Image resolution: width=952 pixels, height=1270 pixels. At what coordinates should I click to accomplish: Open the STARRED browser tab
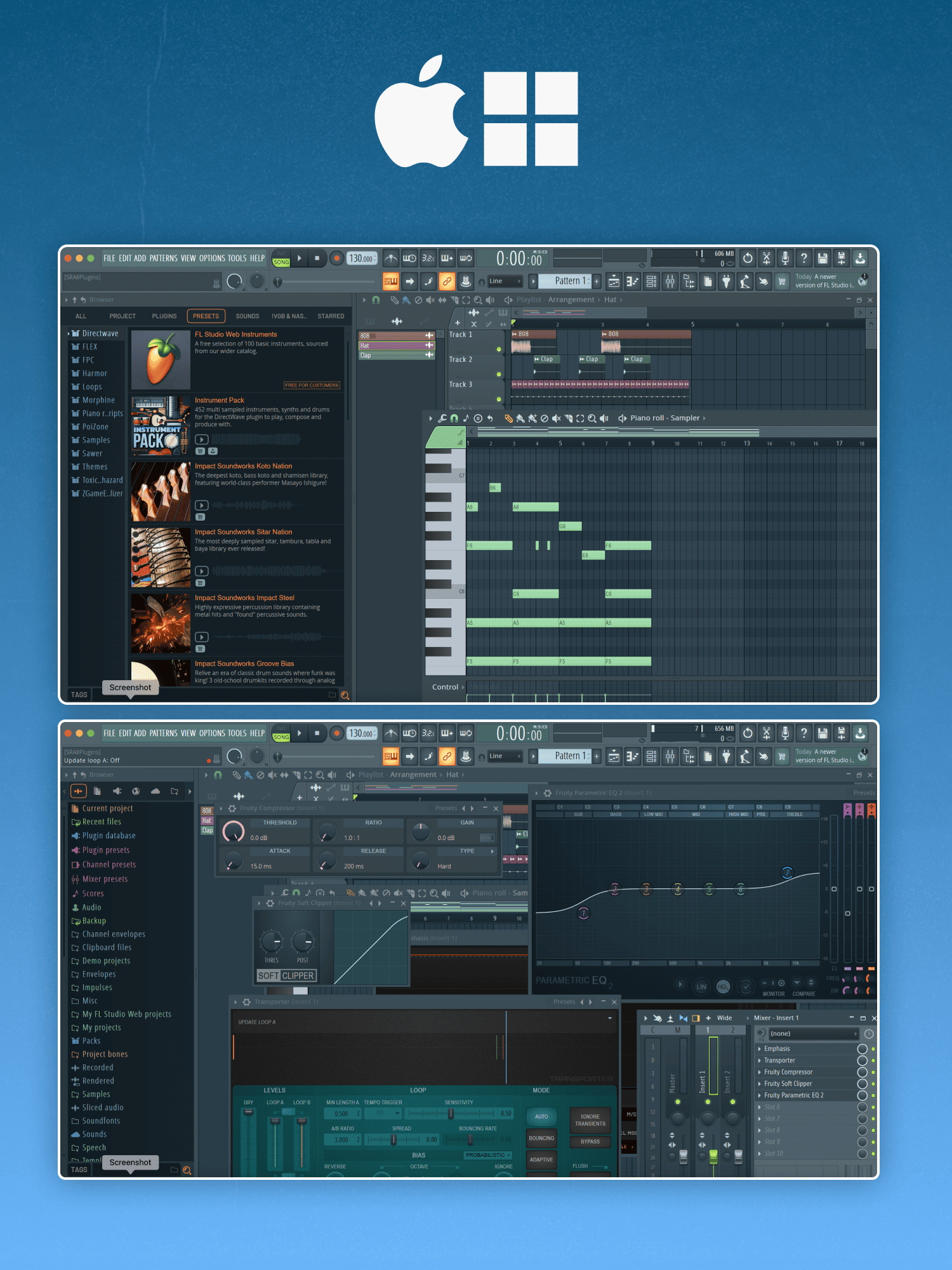331,316
